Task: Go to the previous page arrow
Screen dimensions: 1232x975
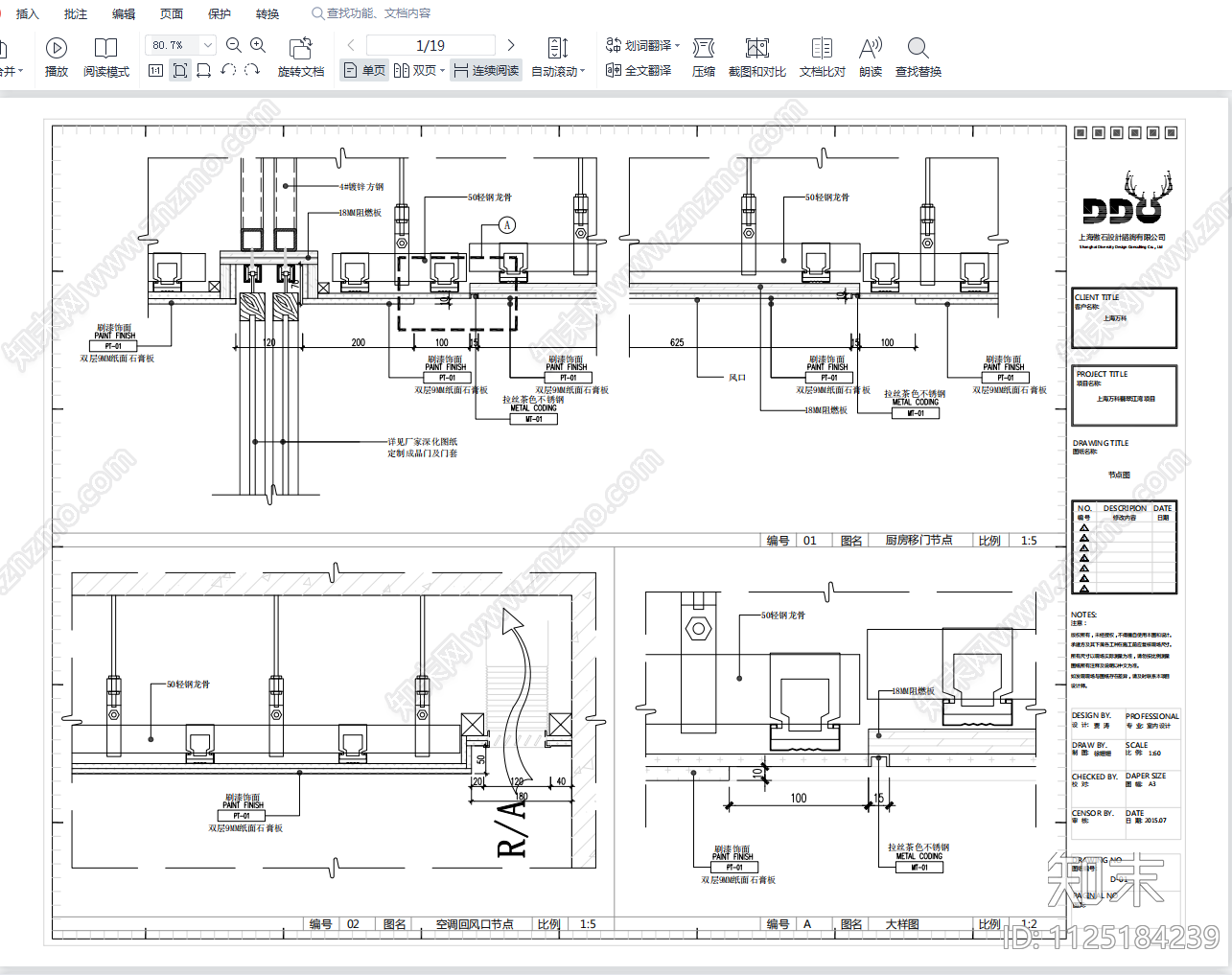Action: [351, 45]
